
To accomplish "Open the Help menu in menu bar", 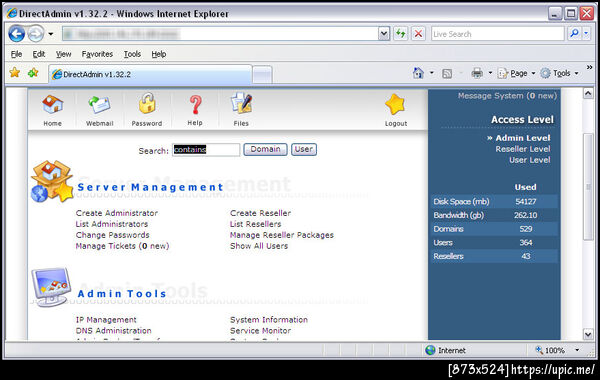I will 159,54.
